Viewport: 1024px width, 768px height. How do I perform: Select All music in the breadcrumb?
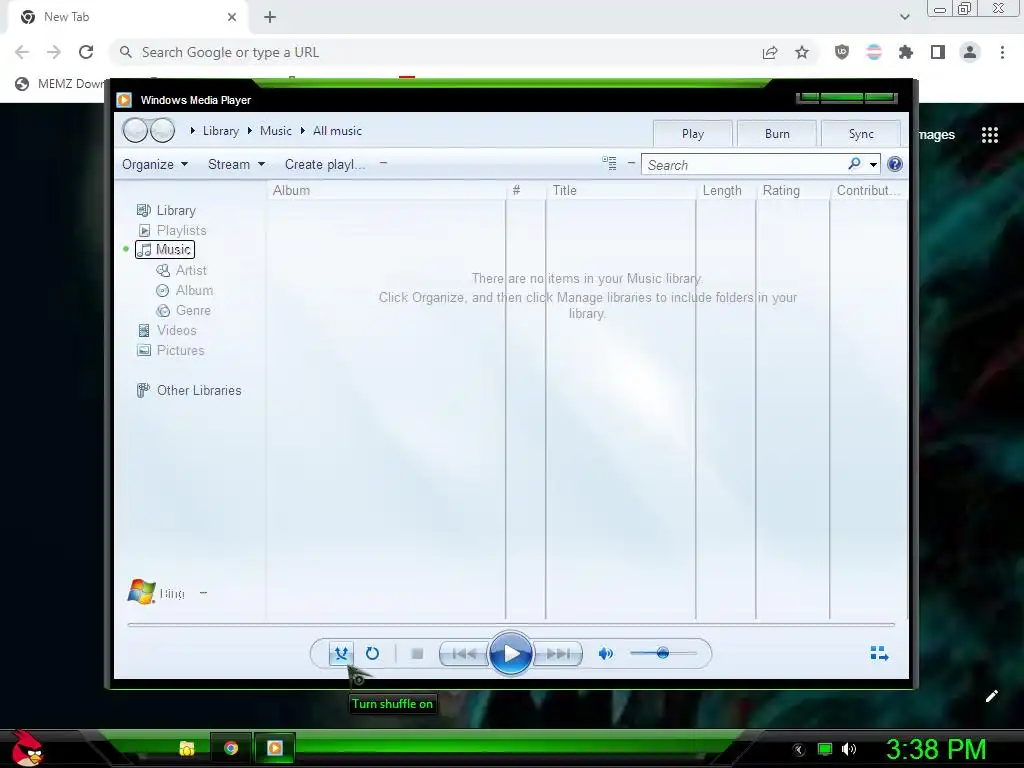pyautogui.click(x=337, y=131)
